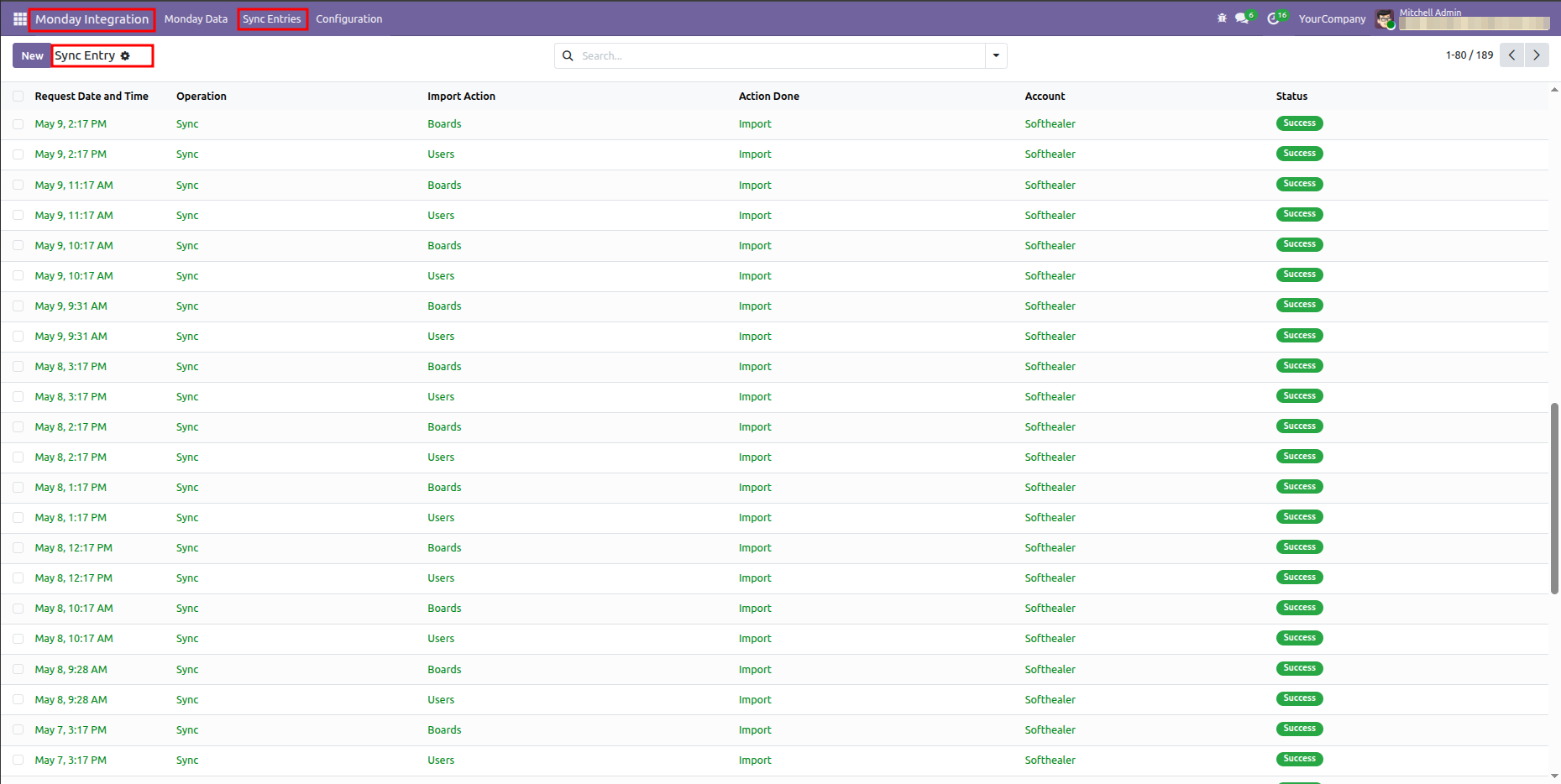1561x784 pixels.
Task: Sort by the Account column header
Action: tap(1045, 97)
